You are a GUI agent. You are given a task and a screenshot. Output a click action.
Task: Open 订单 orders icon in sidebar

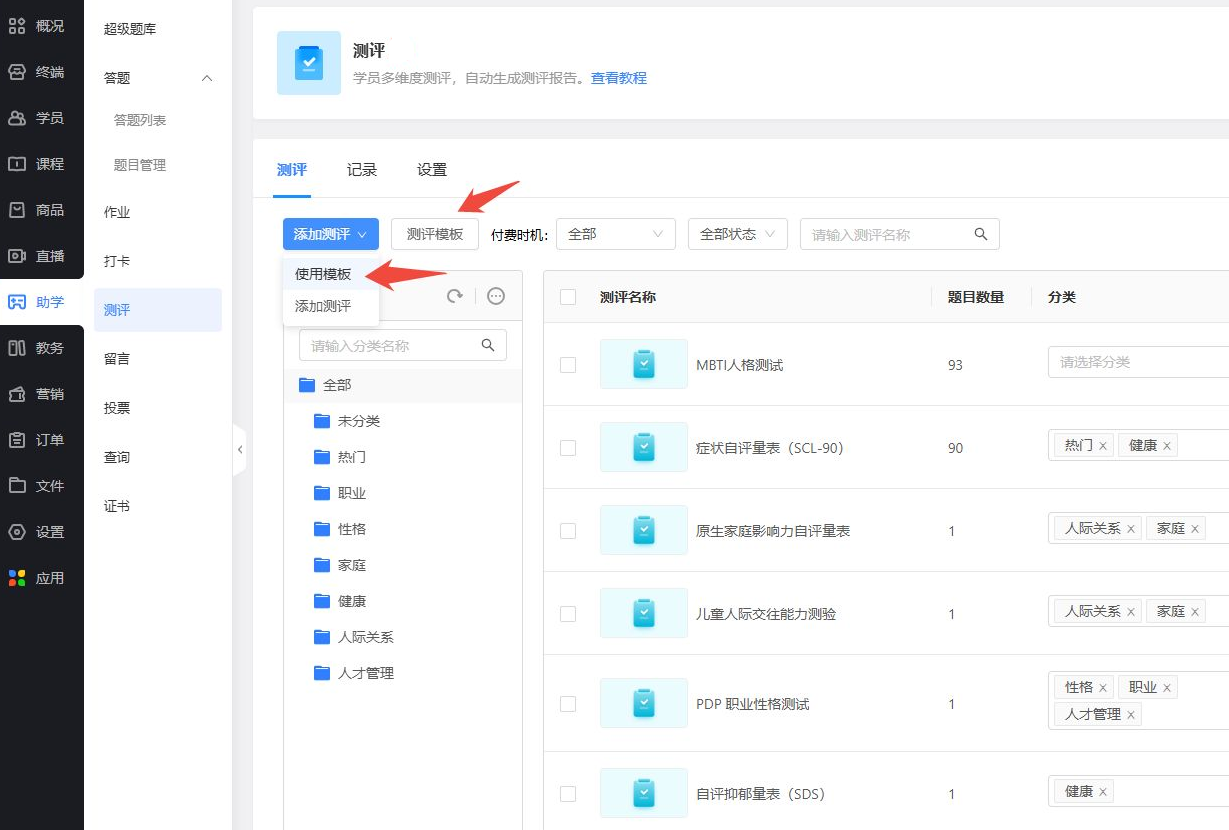tap(17, 440)
